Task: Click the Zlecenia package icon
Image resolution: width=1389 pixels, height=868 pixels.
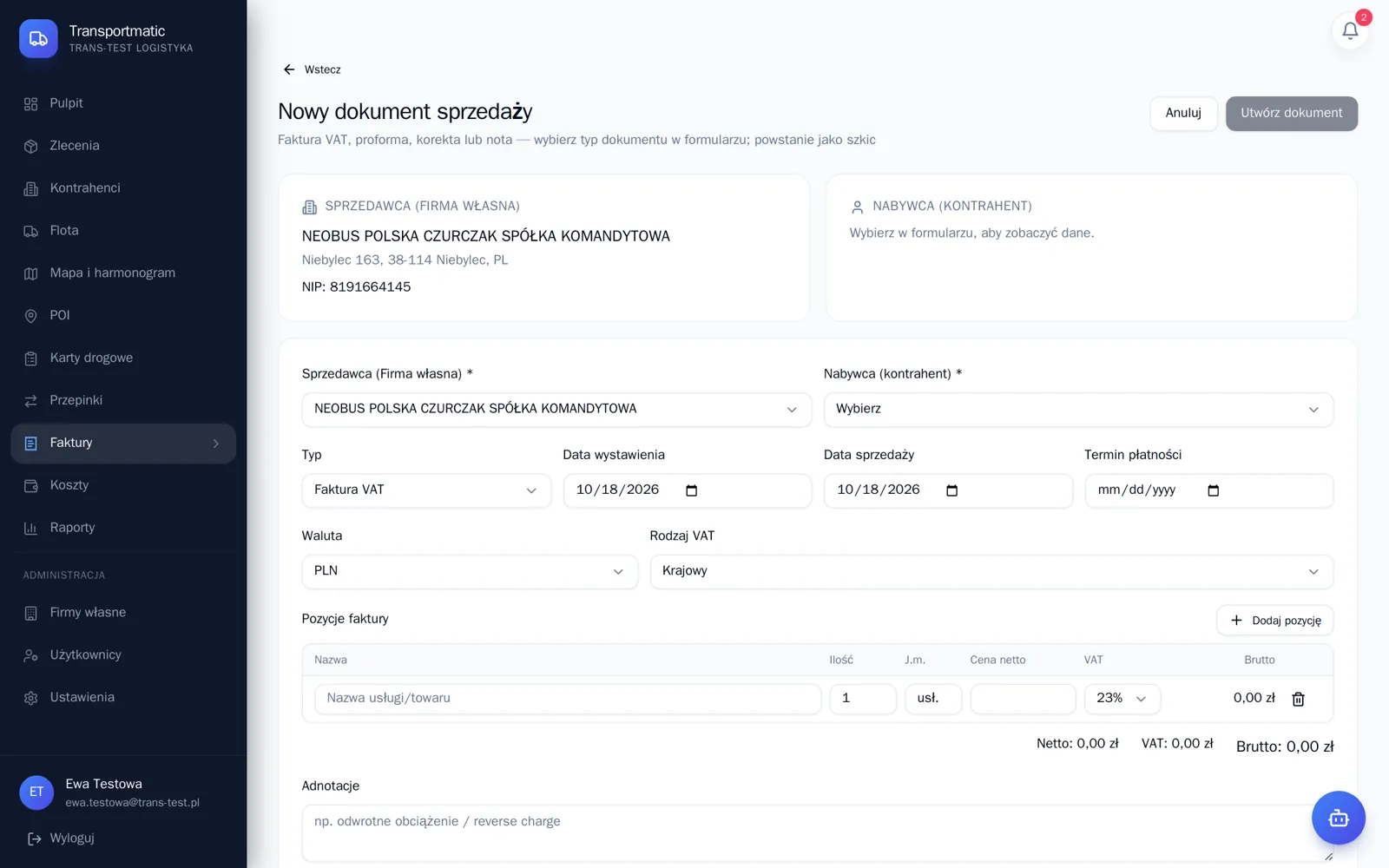Action: click(31, 146)
